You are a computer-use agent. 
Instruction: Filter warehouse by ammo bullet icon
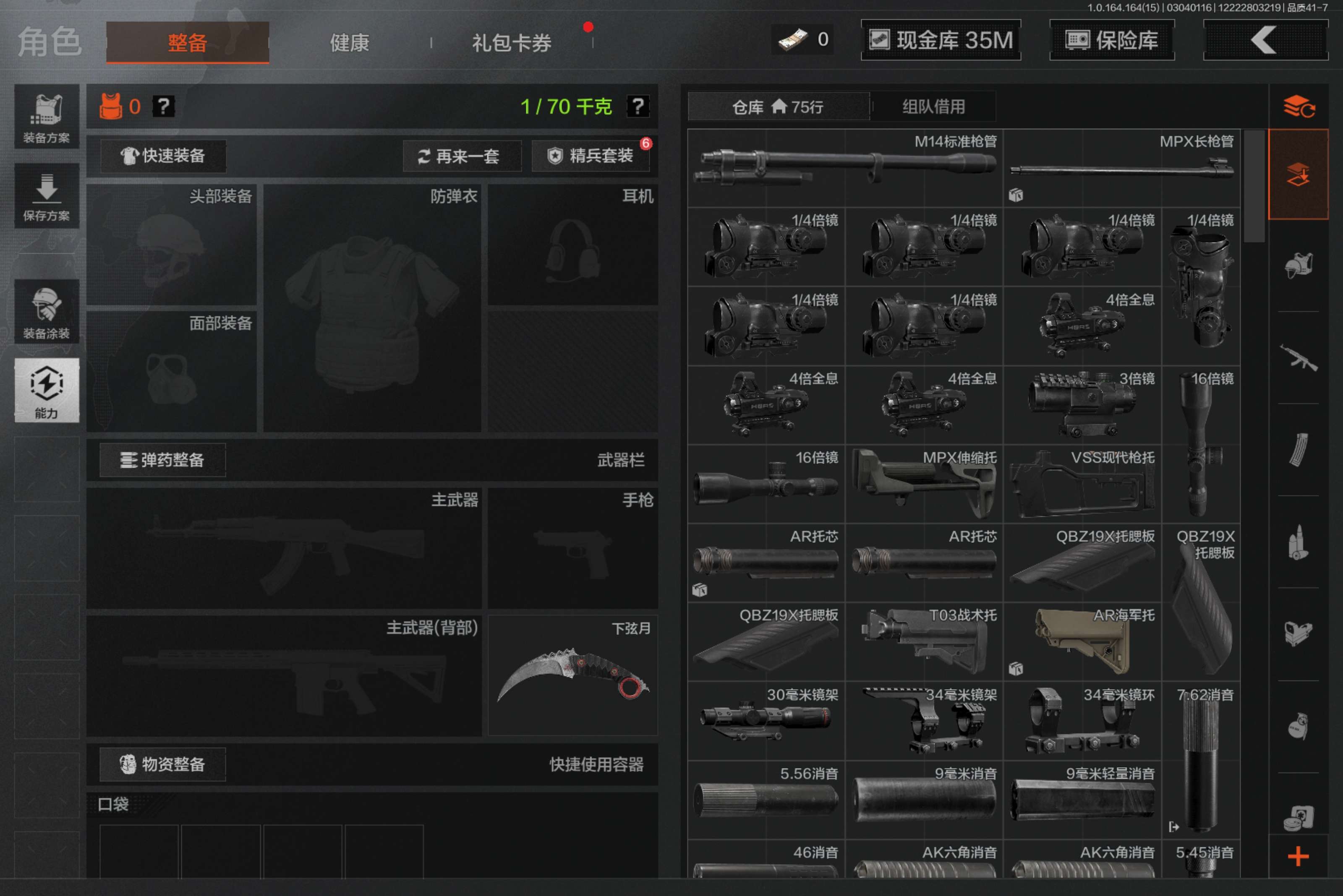pyautogui.click(x=1298, y=542)
